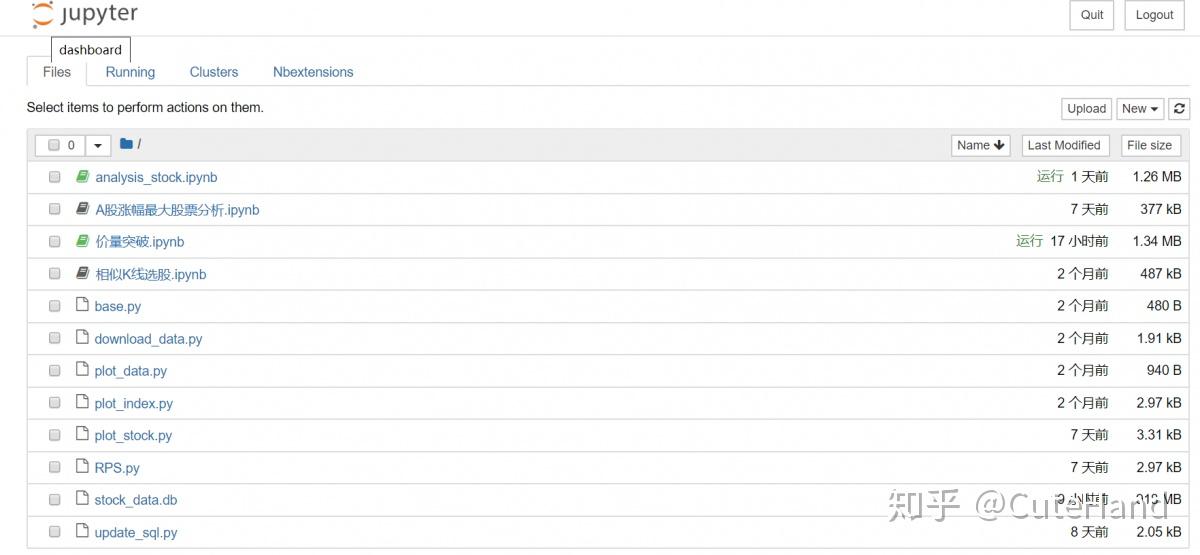Click the notebook icon beside 相似K线选股.ipynb
1200x555 pixels.
pos(83,273)
